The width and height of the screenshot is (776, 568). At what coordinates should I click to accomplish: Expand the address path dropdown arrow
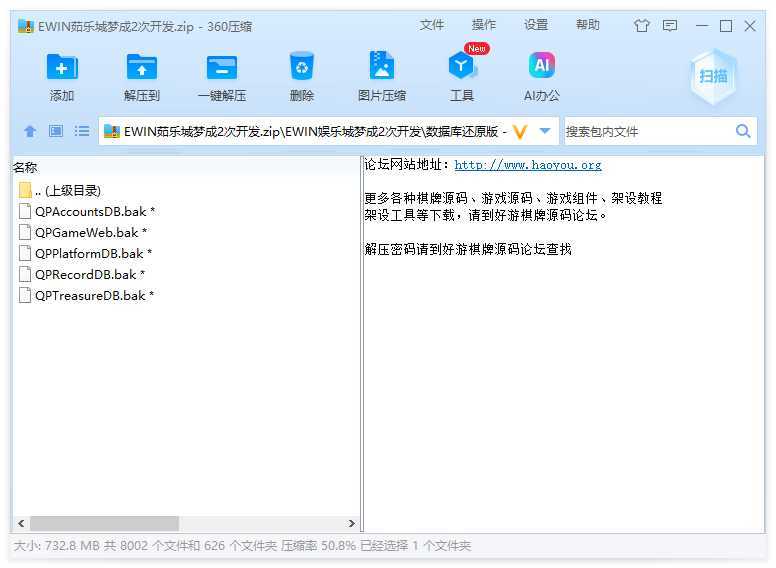point(545,131)
